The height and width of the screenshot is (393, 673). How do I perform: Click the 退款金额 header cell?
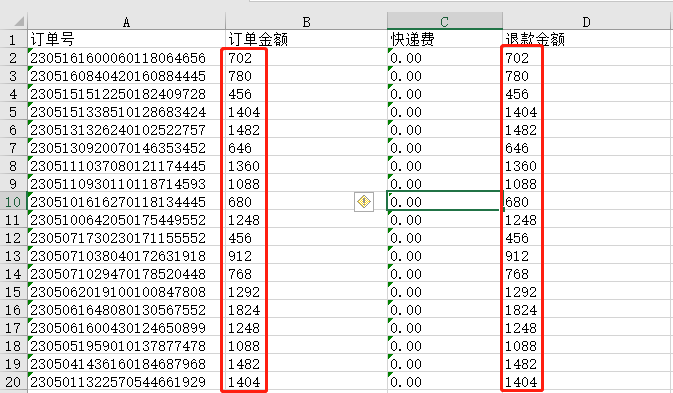pyautogui.click(x=586, y=39)
